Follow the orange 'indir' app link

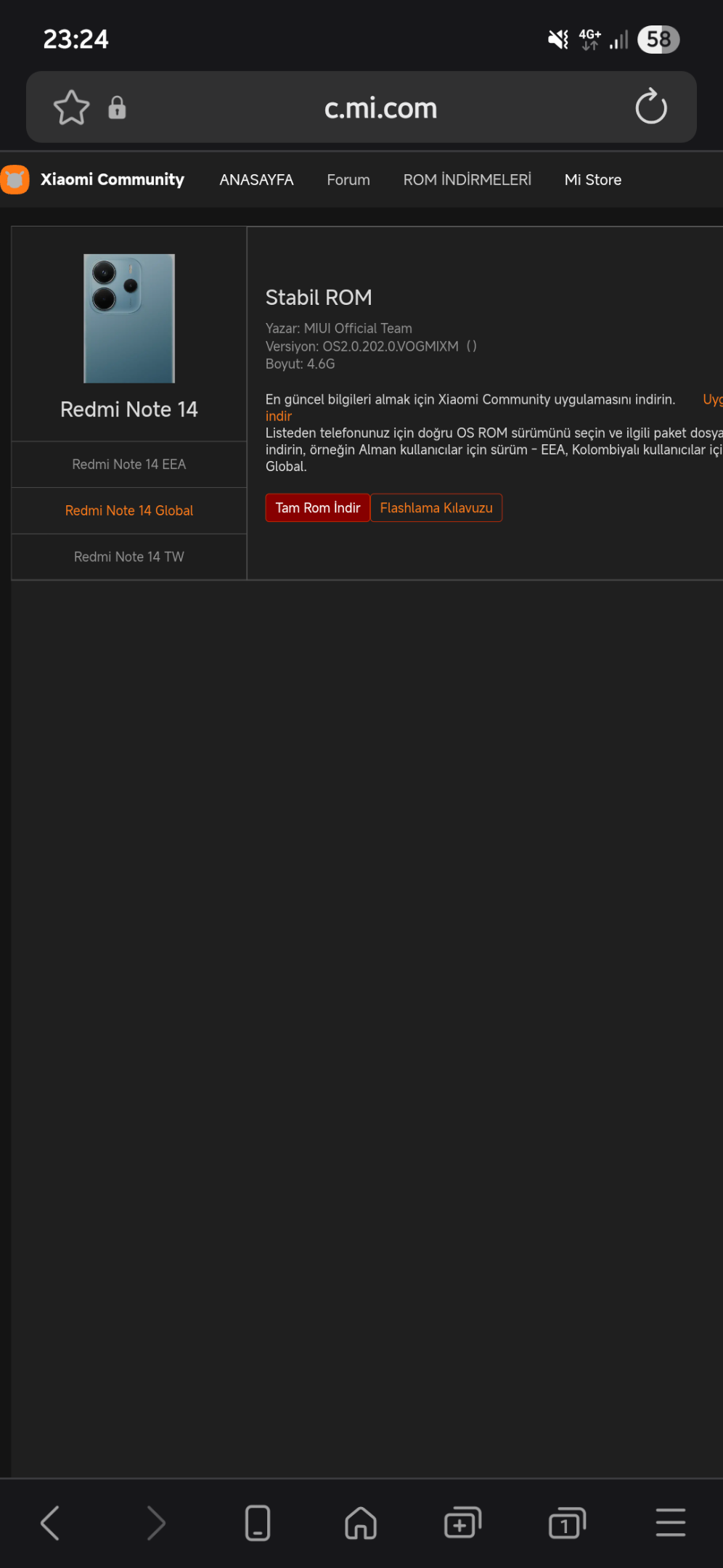279,416
